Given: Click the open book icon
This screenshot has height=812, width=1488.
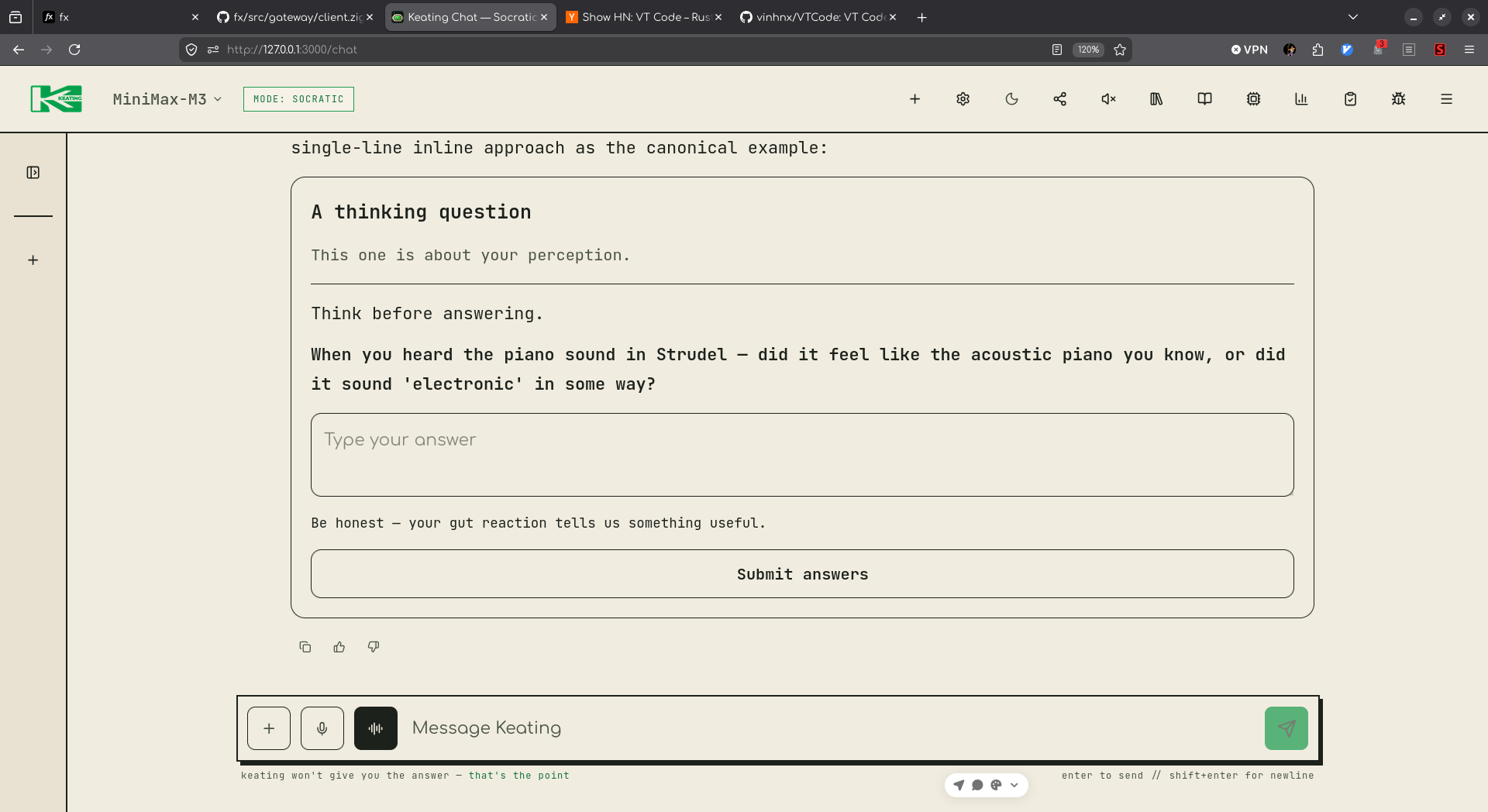Looking at the screenshot, I should tap(1204, 99).
